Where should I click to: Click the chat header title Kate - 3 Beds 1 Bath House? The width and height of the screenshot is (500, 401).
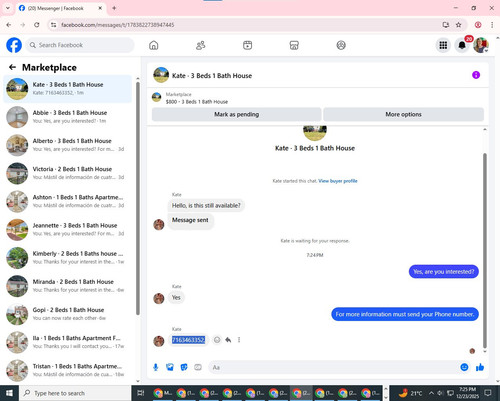pyautogui.click(x=212, y=76)
